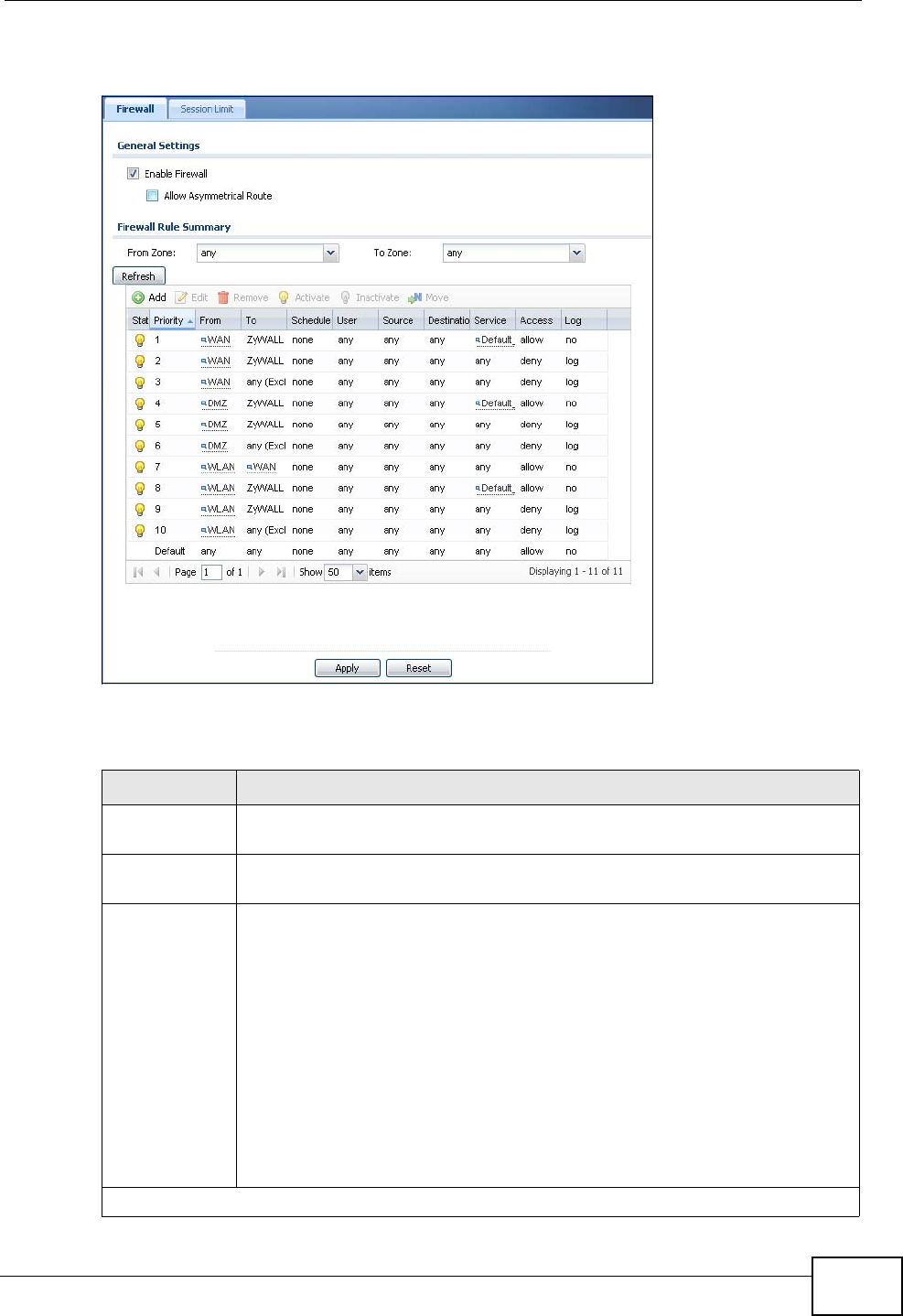Toggle the Enable Firewall checkbox
The width and height of the screenshot is (903, 1316).
tap(133, 174)
